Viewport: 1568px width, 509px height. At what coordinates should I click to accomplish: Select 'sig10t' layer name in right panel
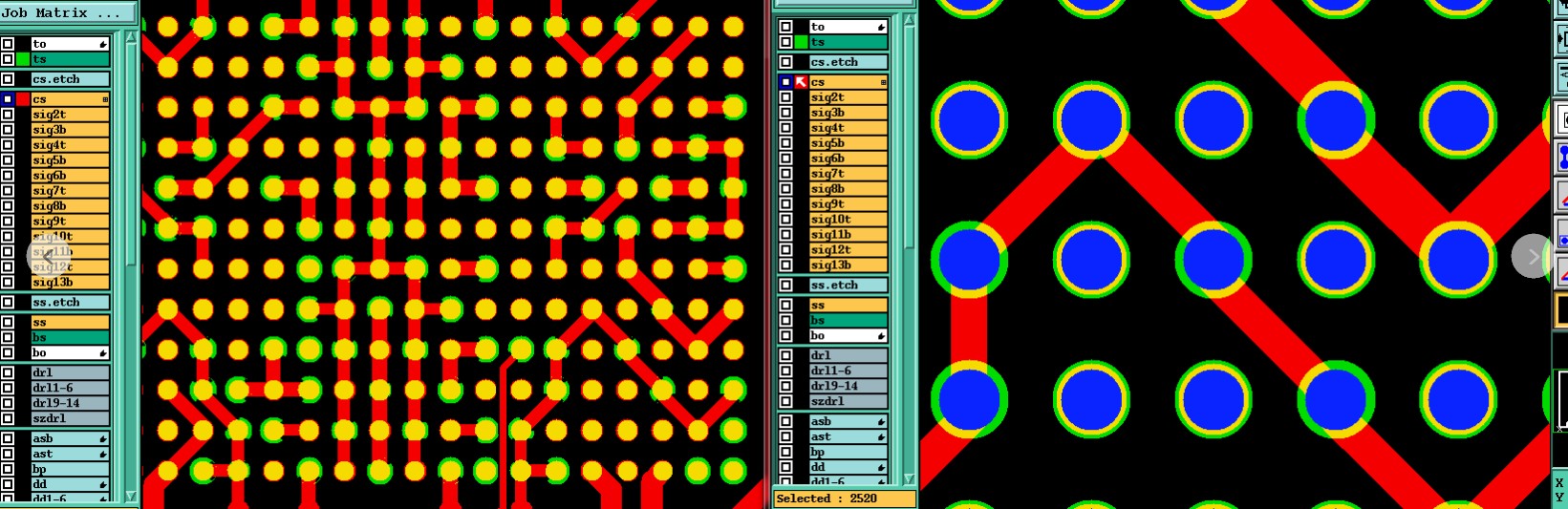848,220
